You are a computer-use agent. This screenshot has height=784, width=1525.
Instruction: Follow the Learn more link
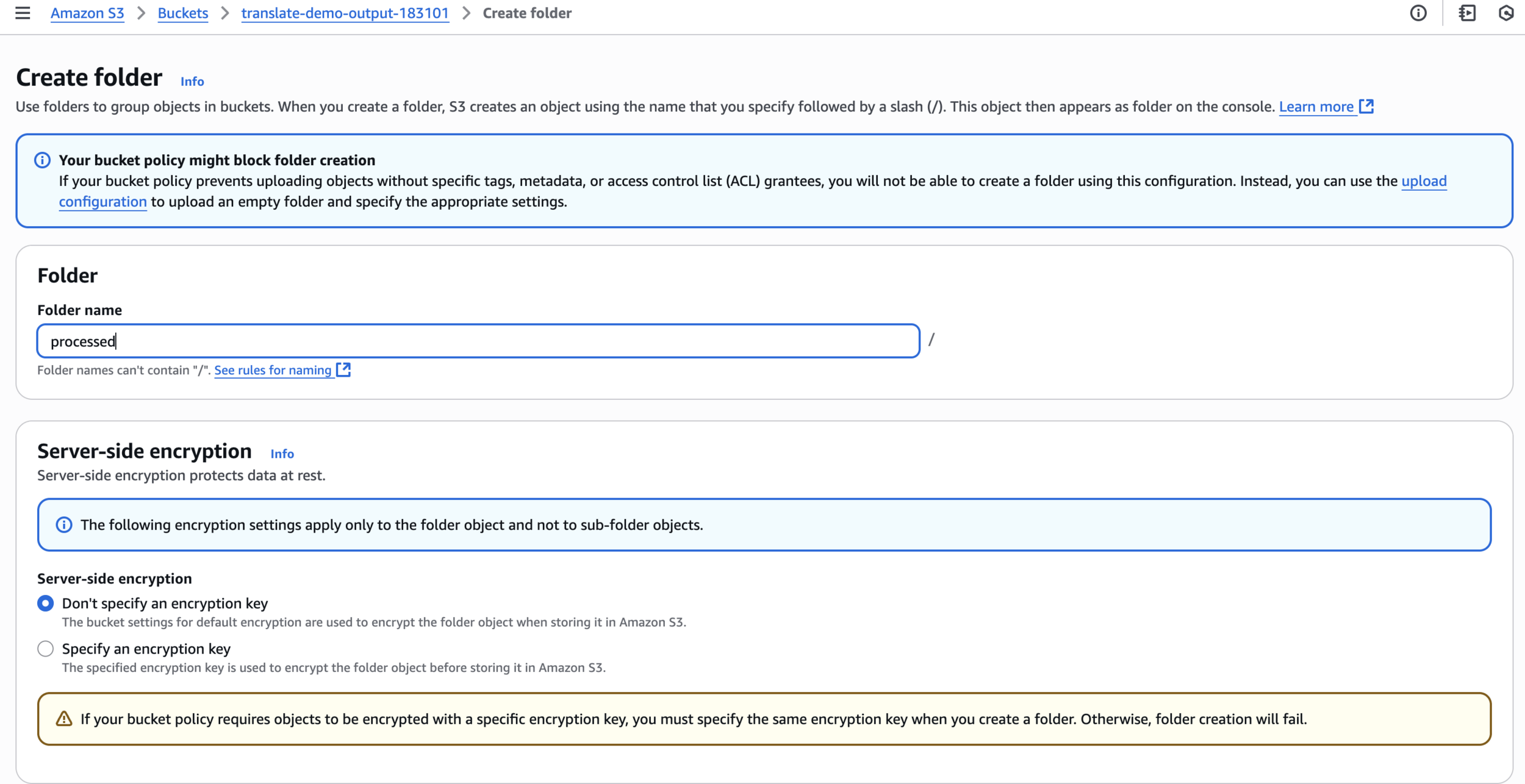point(1316,107)
